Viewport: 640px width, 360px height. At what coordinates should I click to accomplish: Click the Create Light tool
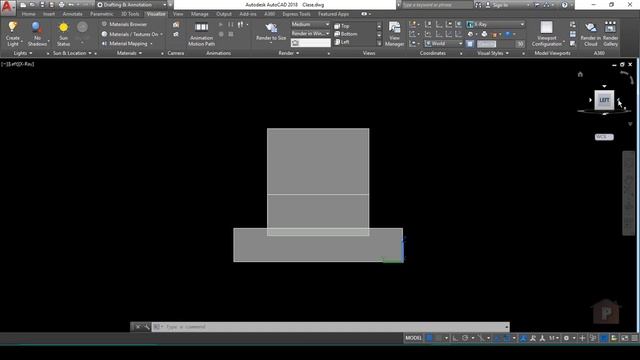click(13, 33)
